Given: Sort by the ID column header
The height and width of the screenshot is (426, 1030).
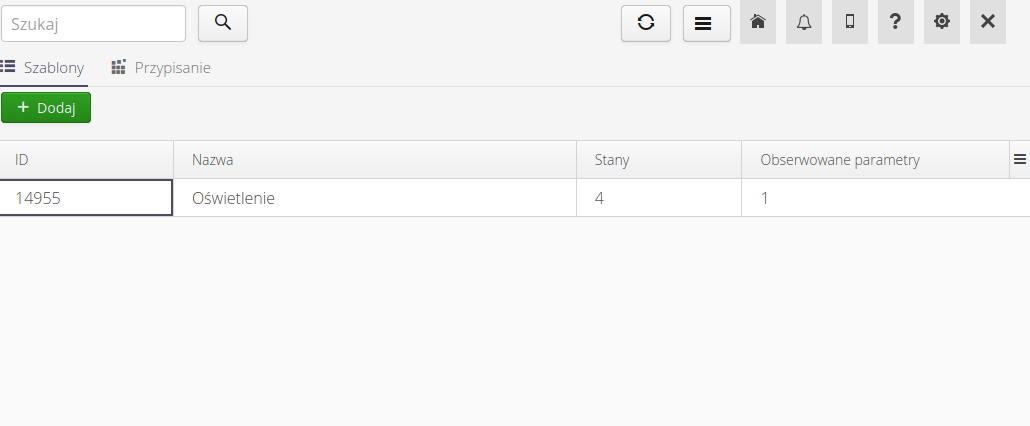Looking at the screenshot, I should (87, 160).
